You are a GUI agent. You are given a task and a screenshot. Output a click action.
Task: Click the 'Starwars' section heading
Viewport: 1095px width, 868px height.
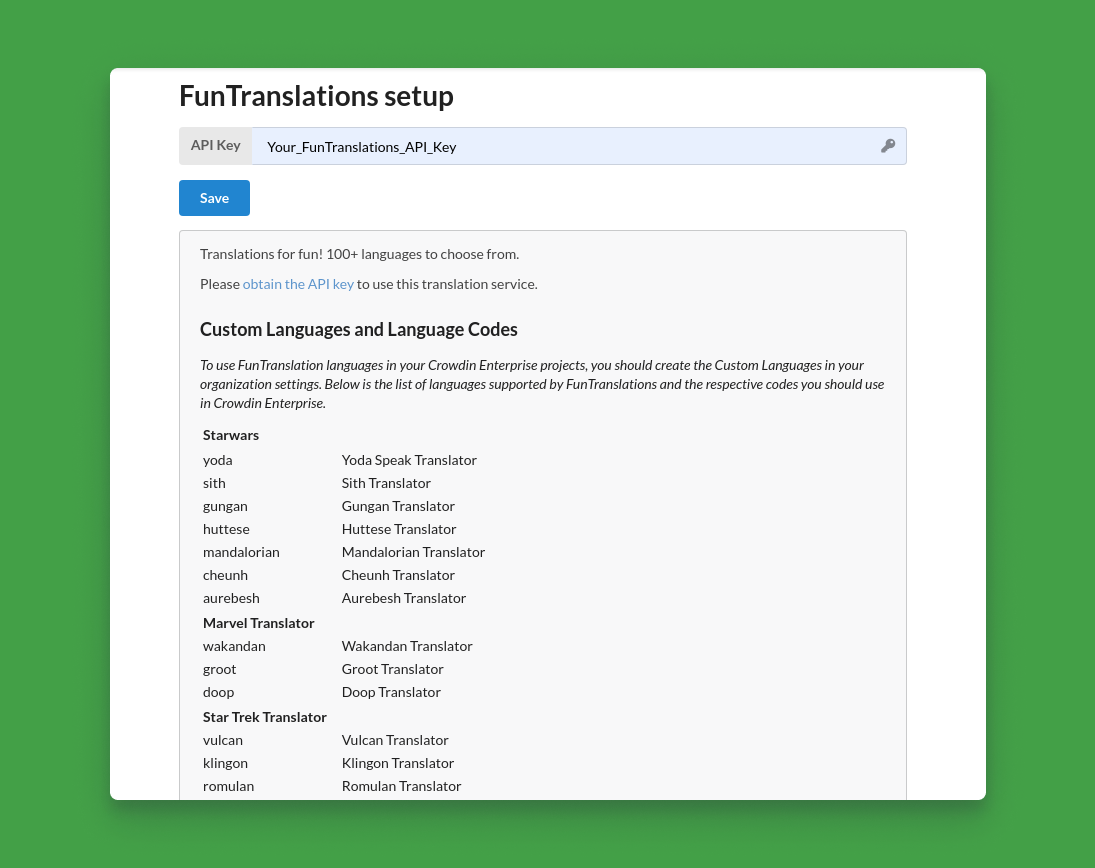(230, 435)
